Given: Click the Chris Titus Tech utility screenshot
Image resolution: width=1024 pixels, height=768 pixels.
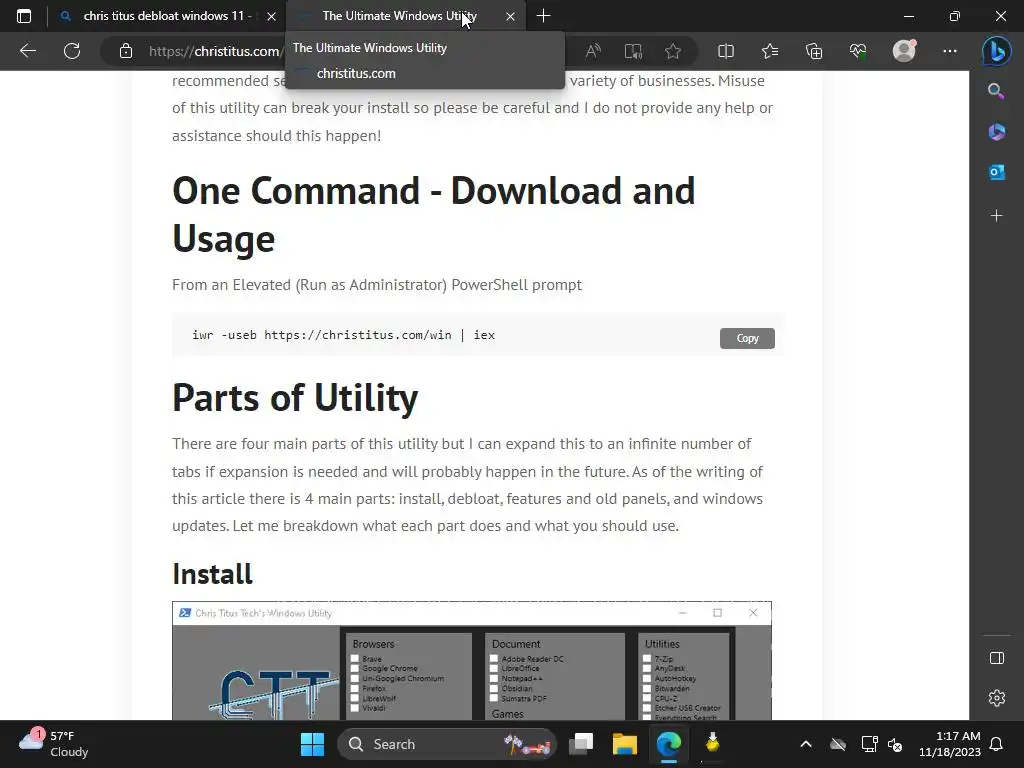Looking at the screenshot, I should (x=472, y=660).
